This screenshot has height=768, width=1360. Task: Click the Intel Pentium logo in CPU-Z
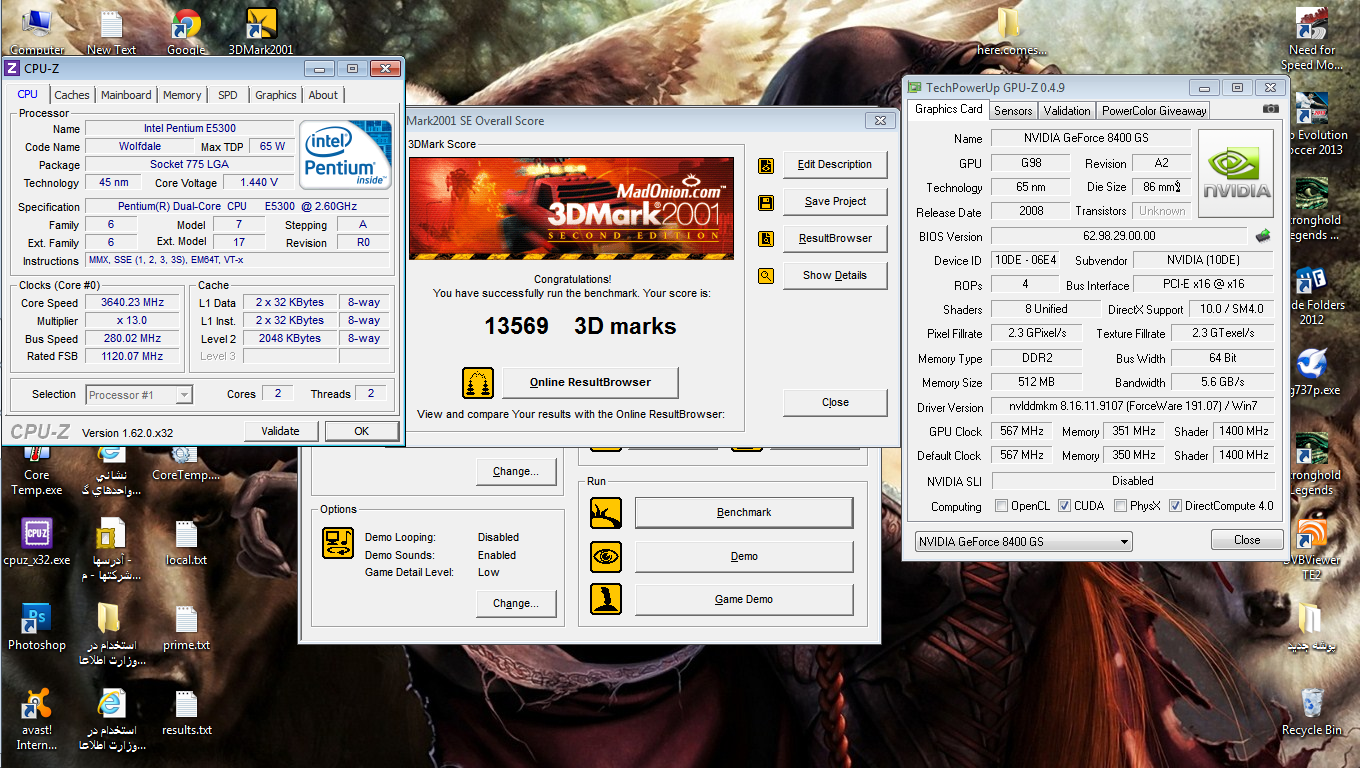(346, 155)
